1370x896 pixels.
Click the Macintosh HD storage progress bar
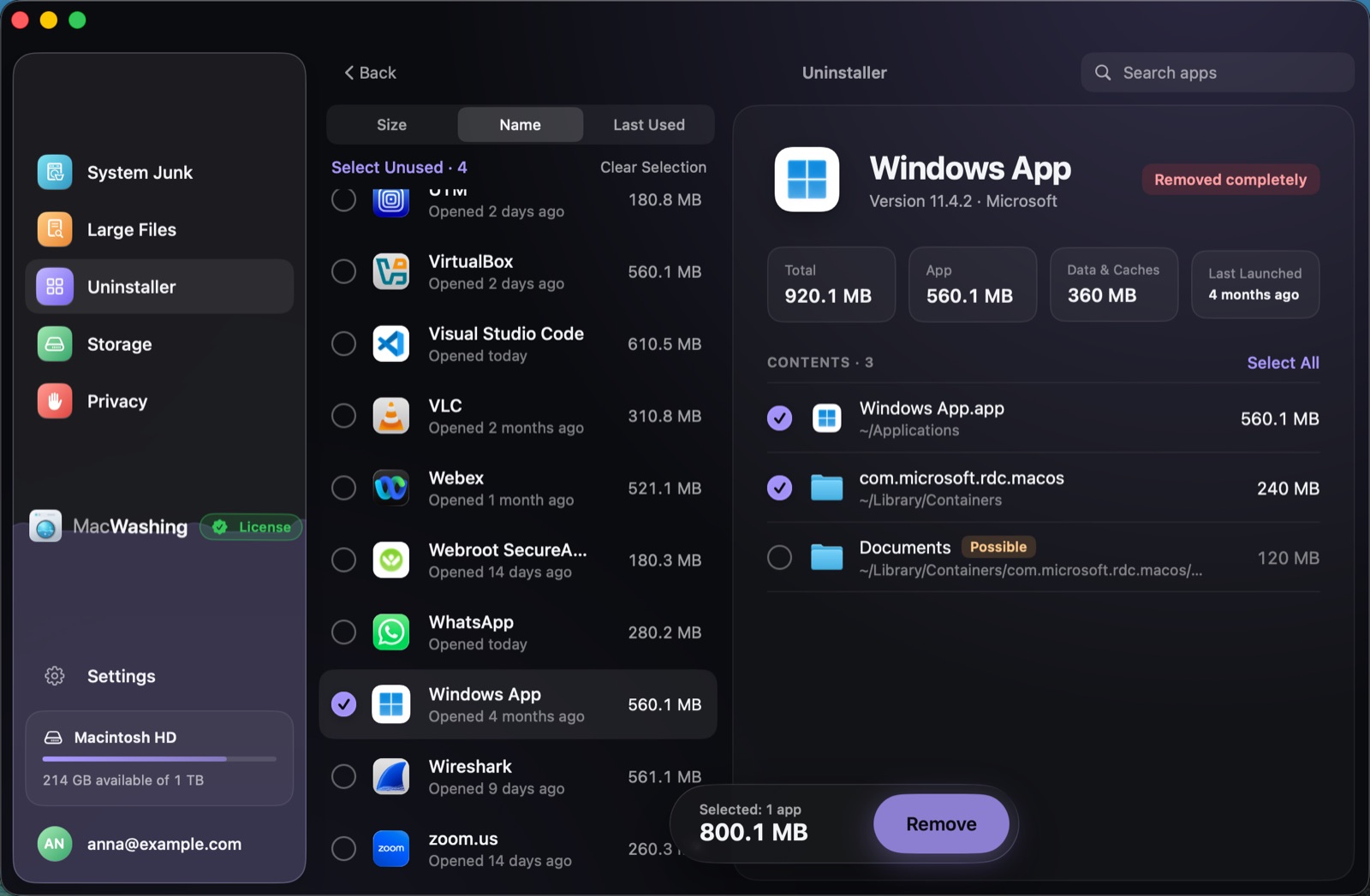point(159,759)
